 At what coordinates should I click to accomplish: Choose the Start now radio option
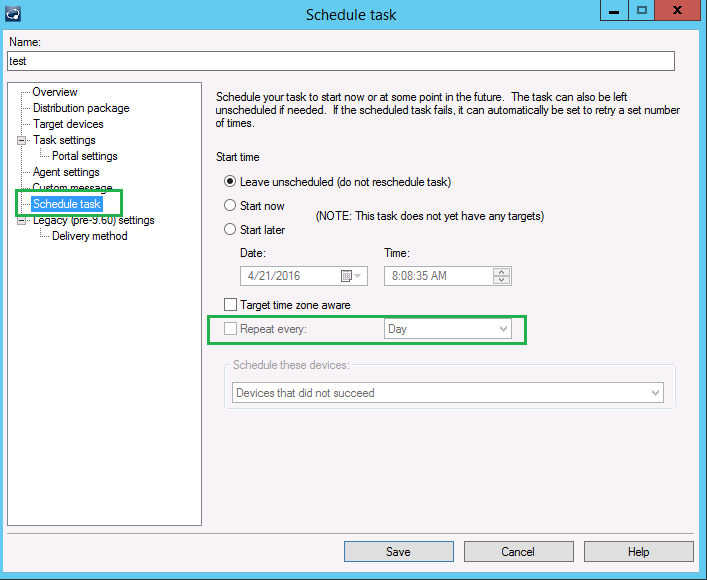point(231,206)
